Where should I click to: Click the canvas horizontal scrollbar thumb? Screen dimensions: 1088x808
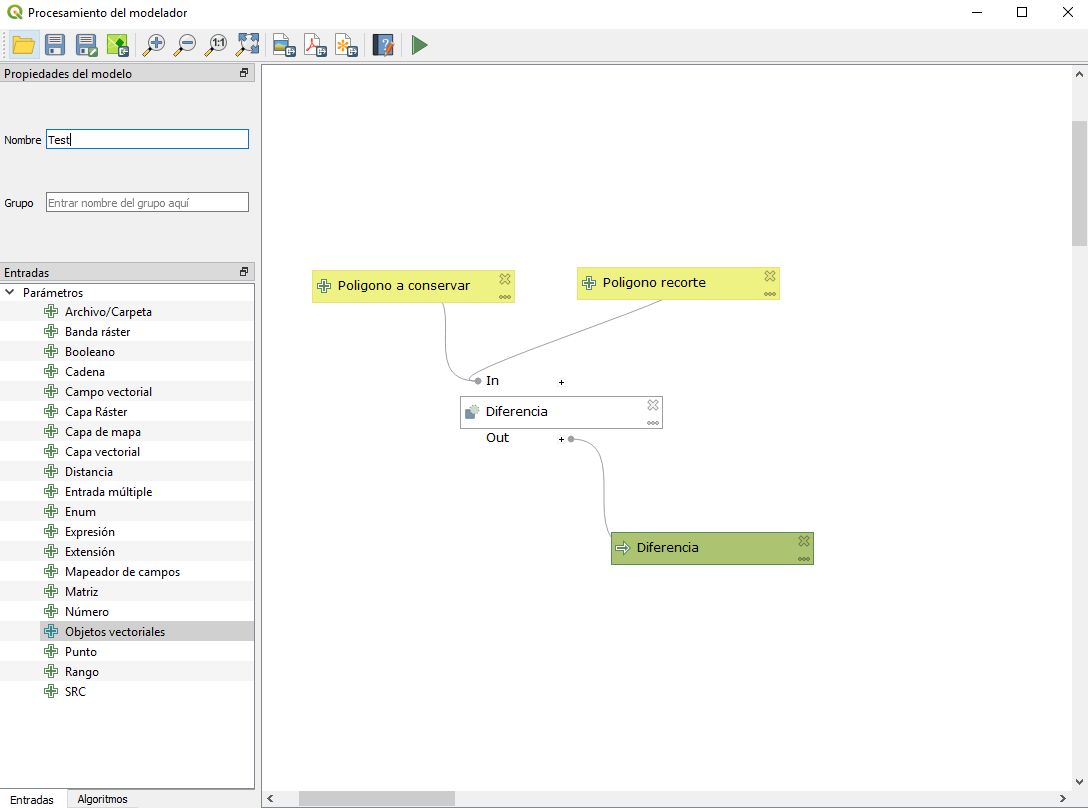click(x=377, y=798)
